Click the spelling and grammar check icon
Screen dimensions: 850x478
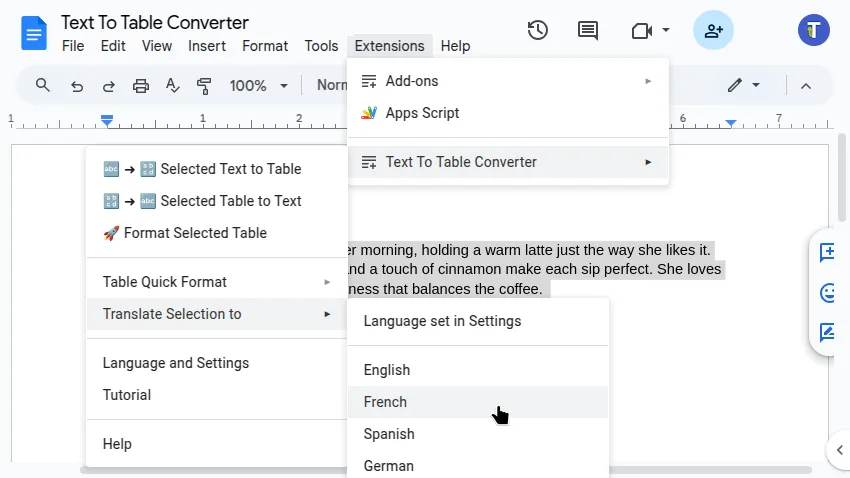[x=173, y=86]
